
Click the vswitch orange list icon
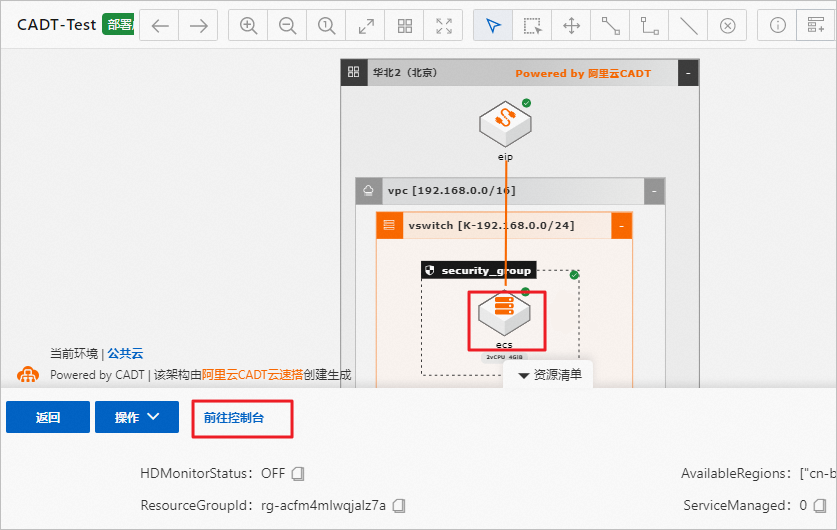point(389,225)
